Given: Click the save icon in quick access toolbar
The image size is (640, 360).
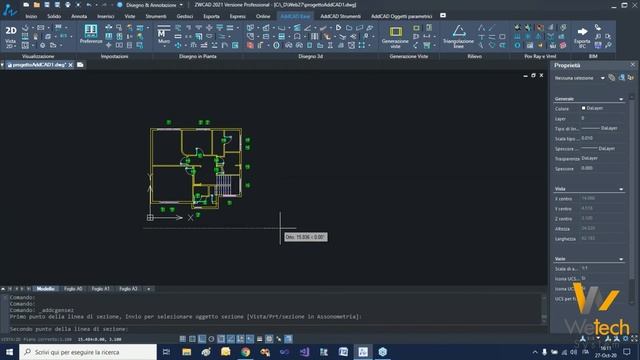Looking at the screenshot, I should tap(47, 5).
